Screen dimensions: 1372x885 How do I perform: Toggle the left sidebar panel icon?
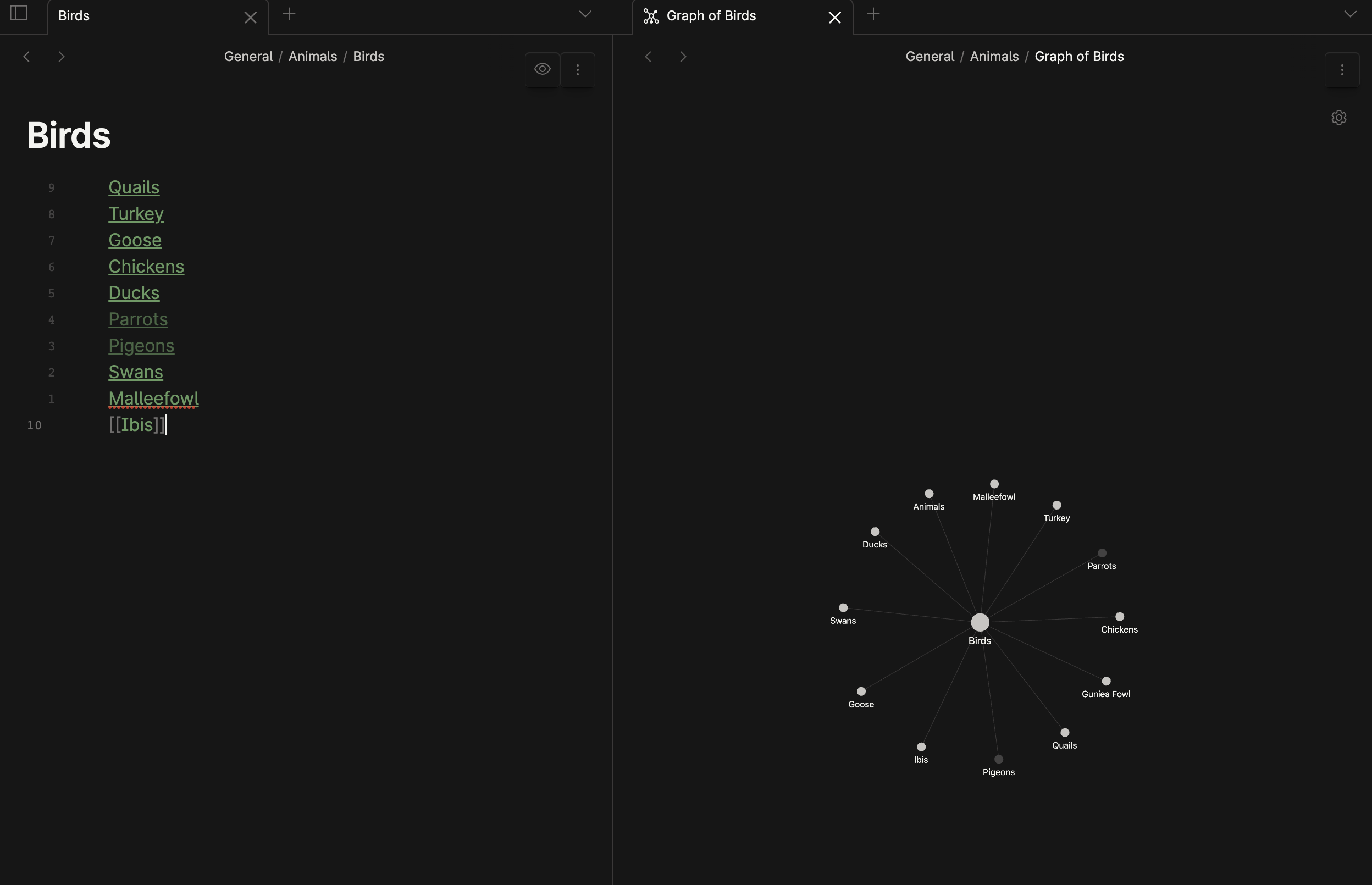[x=18, y=13]
